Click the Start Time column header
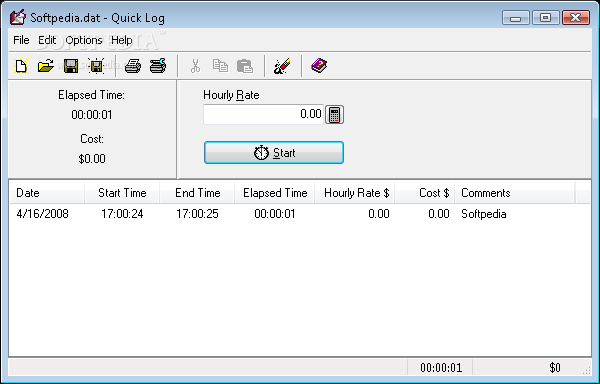 pos(122,193)
